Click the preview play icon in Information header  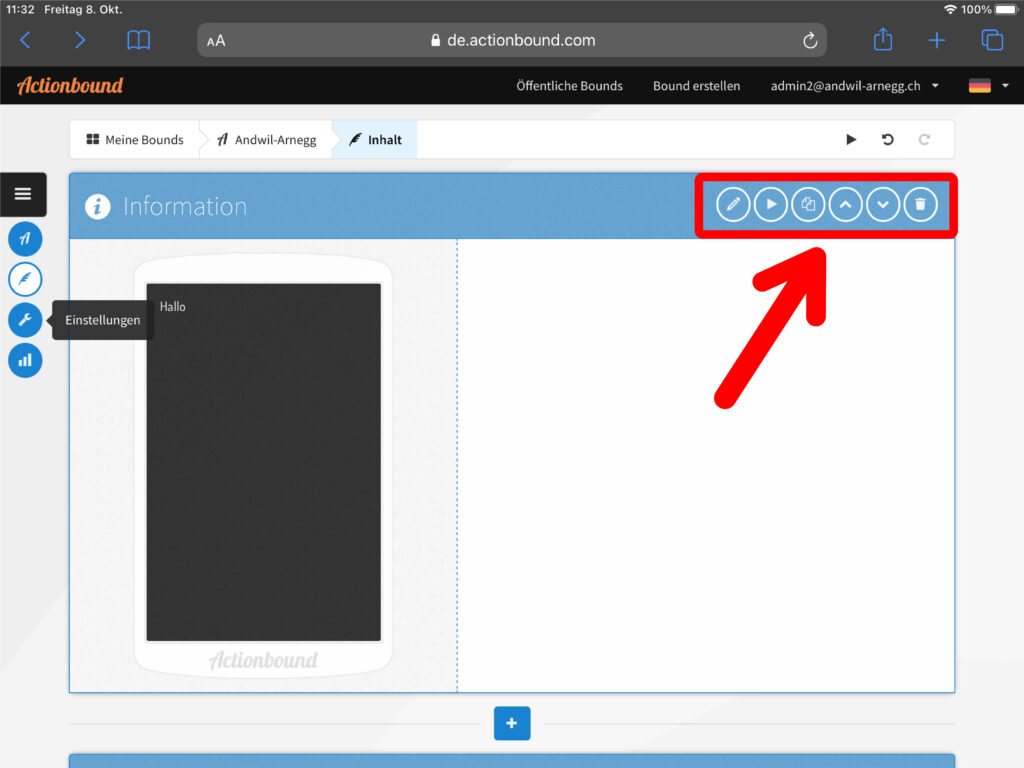(x=770, y=205)
